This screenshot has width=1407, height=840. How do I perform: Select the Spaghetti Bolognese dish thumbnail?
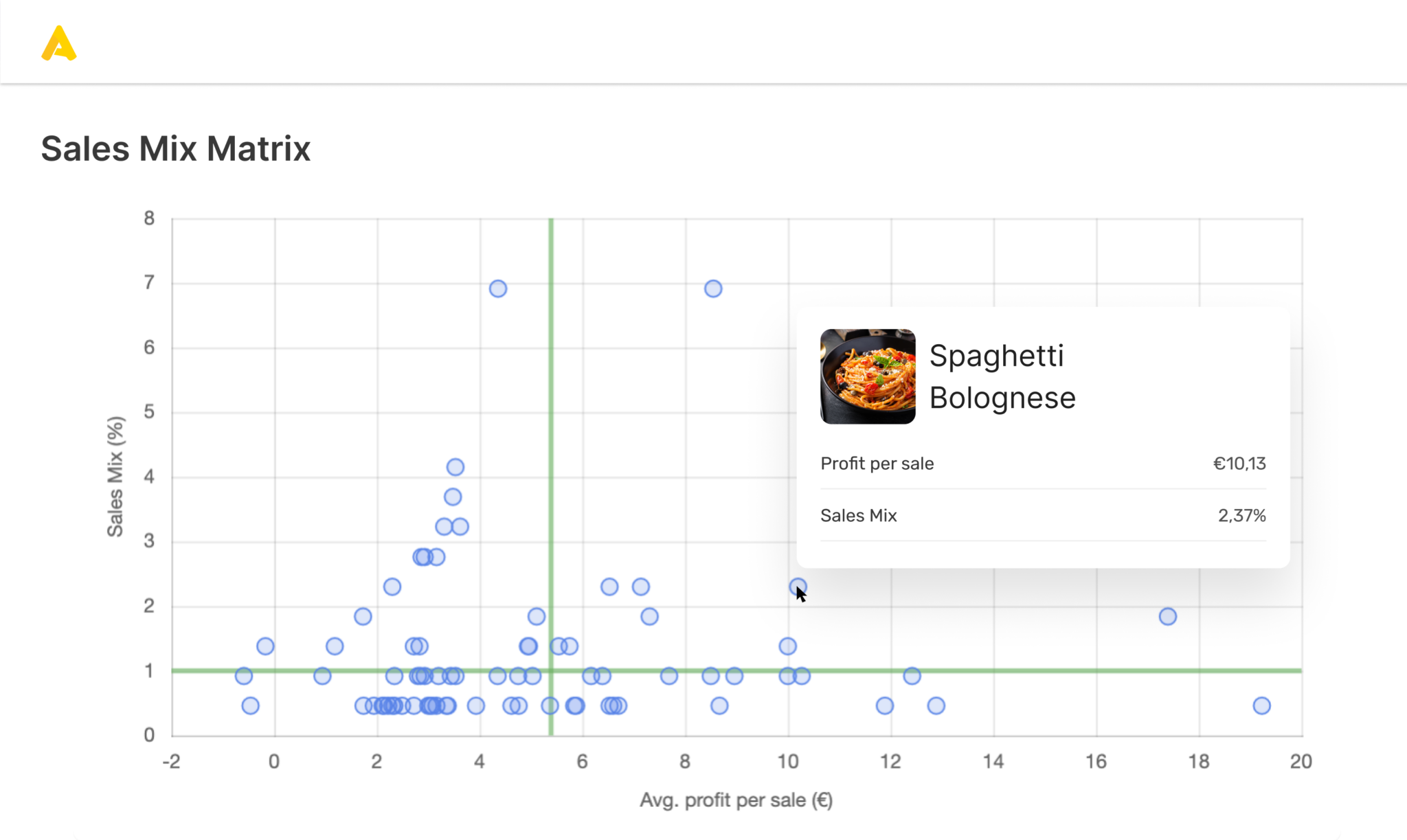point(868,376)
